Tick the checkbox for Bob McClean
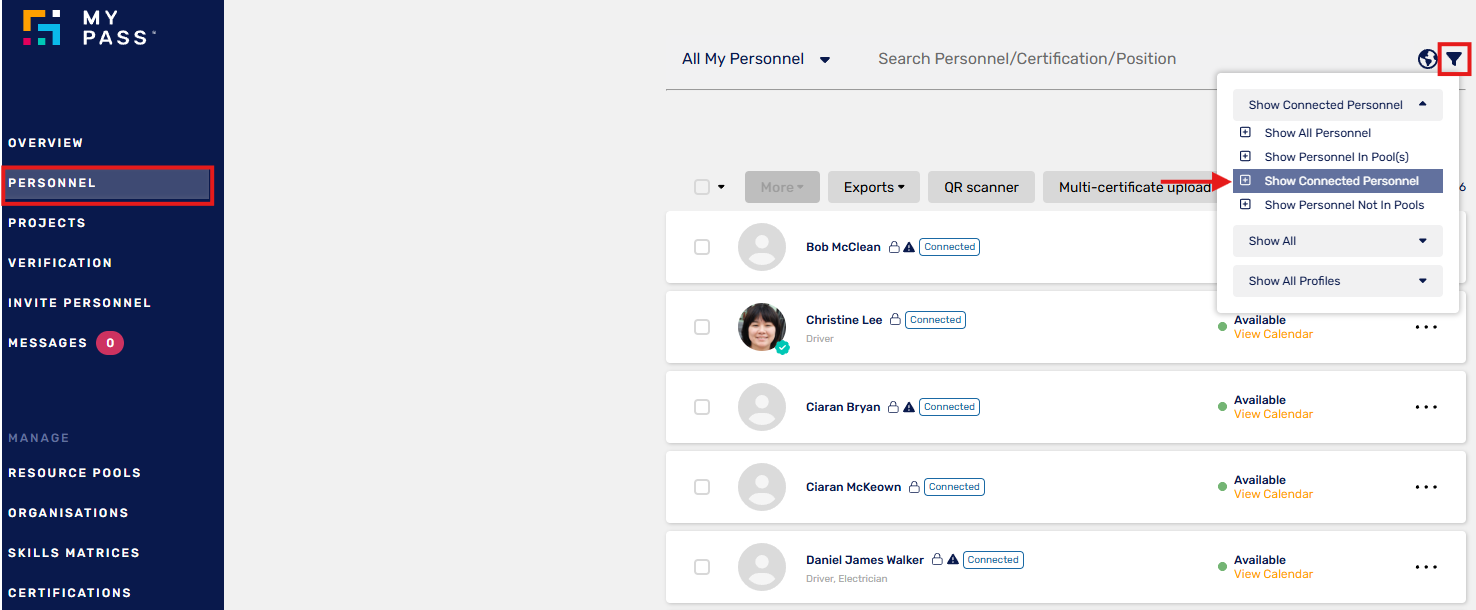 click(702, 247)
